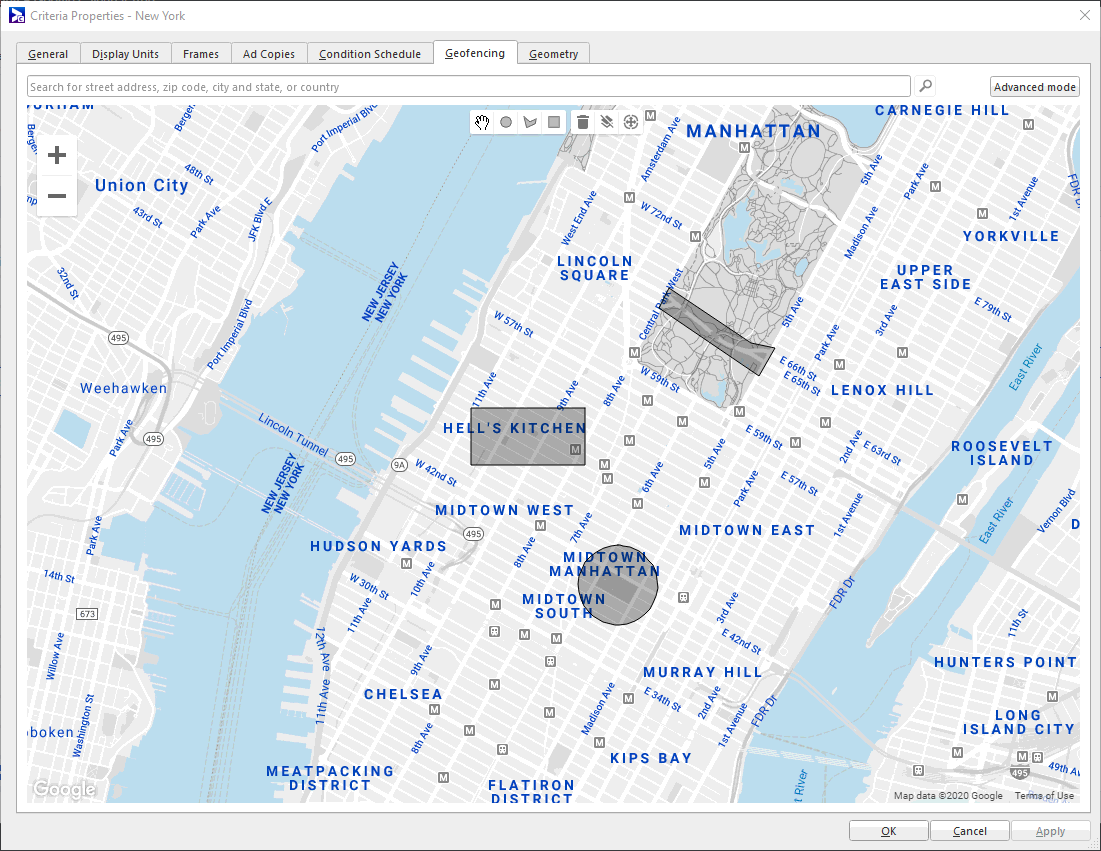1101x851 pixels.
Task: Click the Advanced mode button
Action: (1035, 87)
